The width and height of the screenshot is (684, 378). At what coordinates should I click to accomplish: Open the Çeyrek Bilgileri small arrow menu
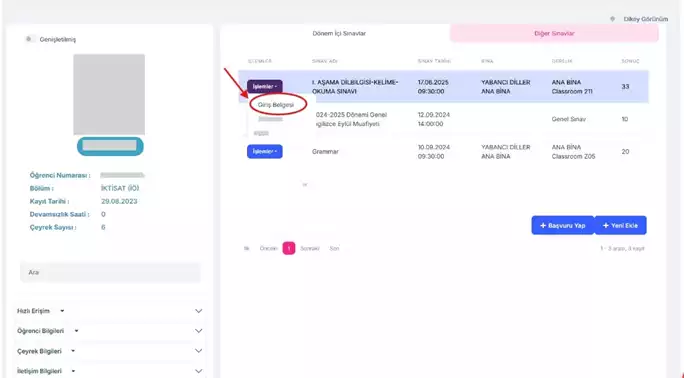[73, 351]
